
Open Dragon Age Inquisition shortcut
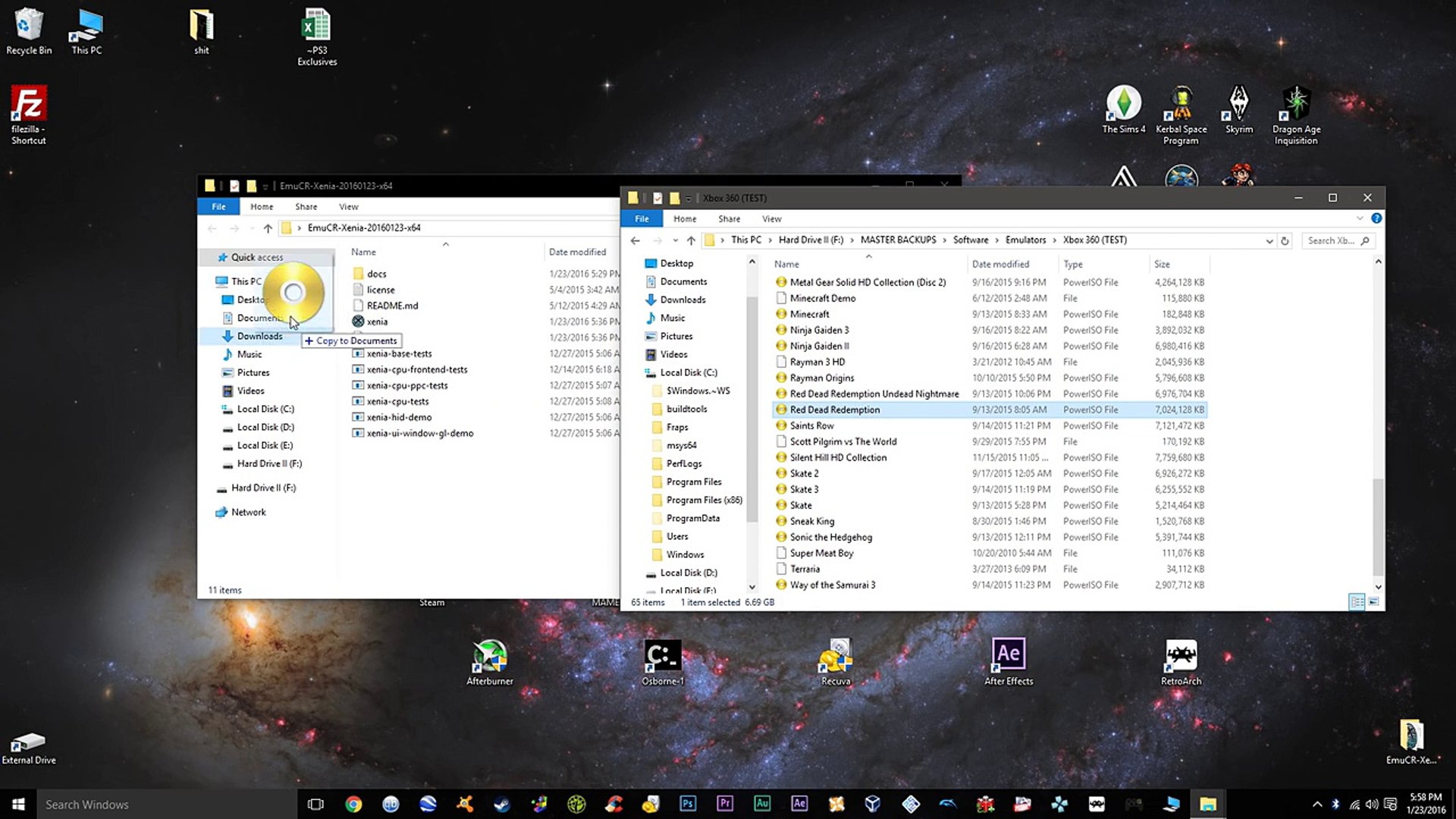pos(1295,113)
